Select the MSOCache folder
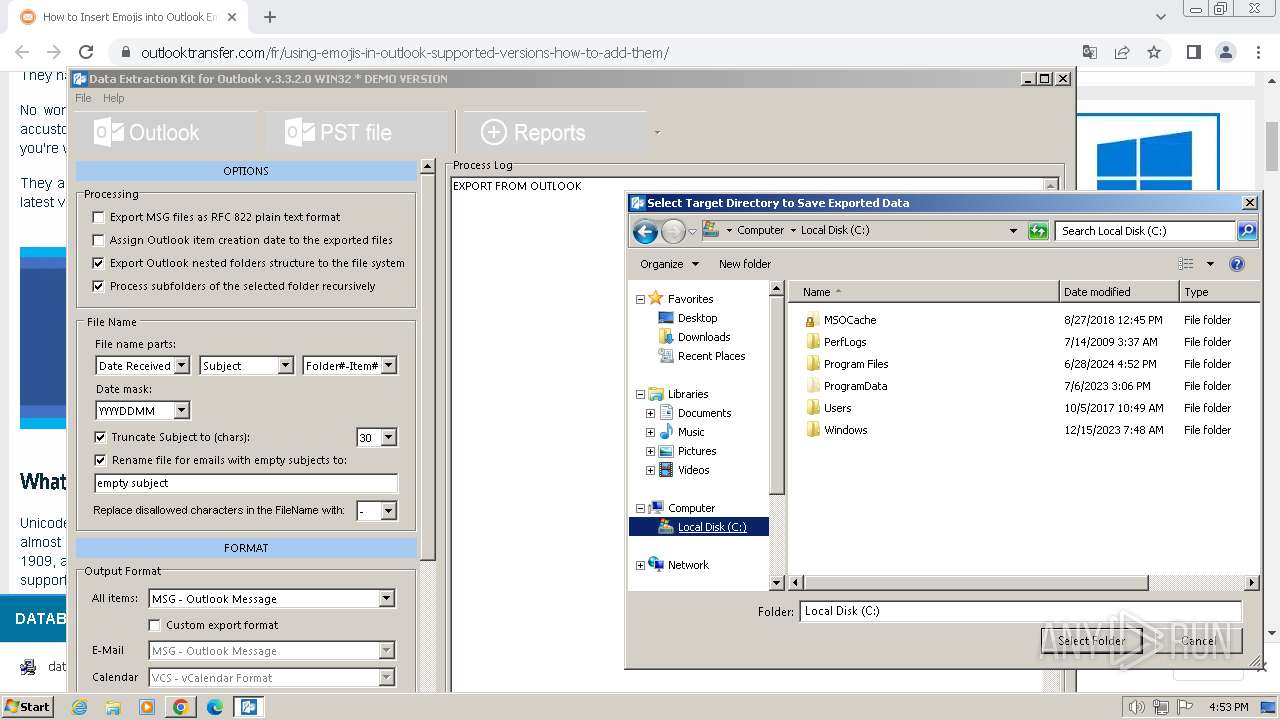 (850, 320)
